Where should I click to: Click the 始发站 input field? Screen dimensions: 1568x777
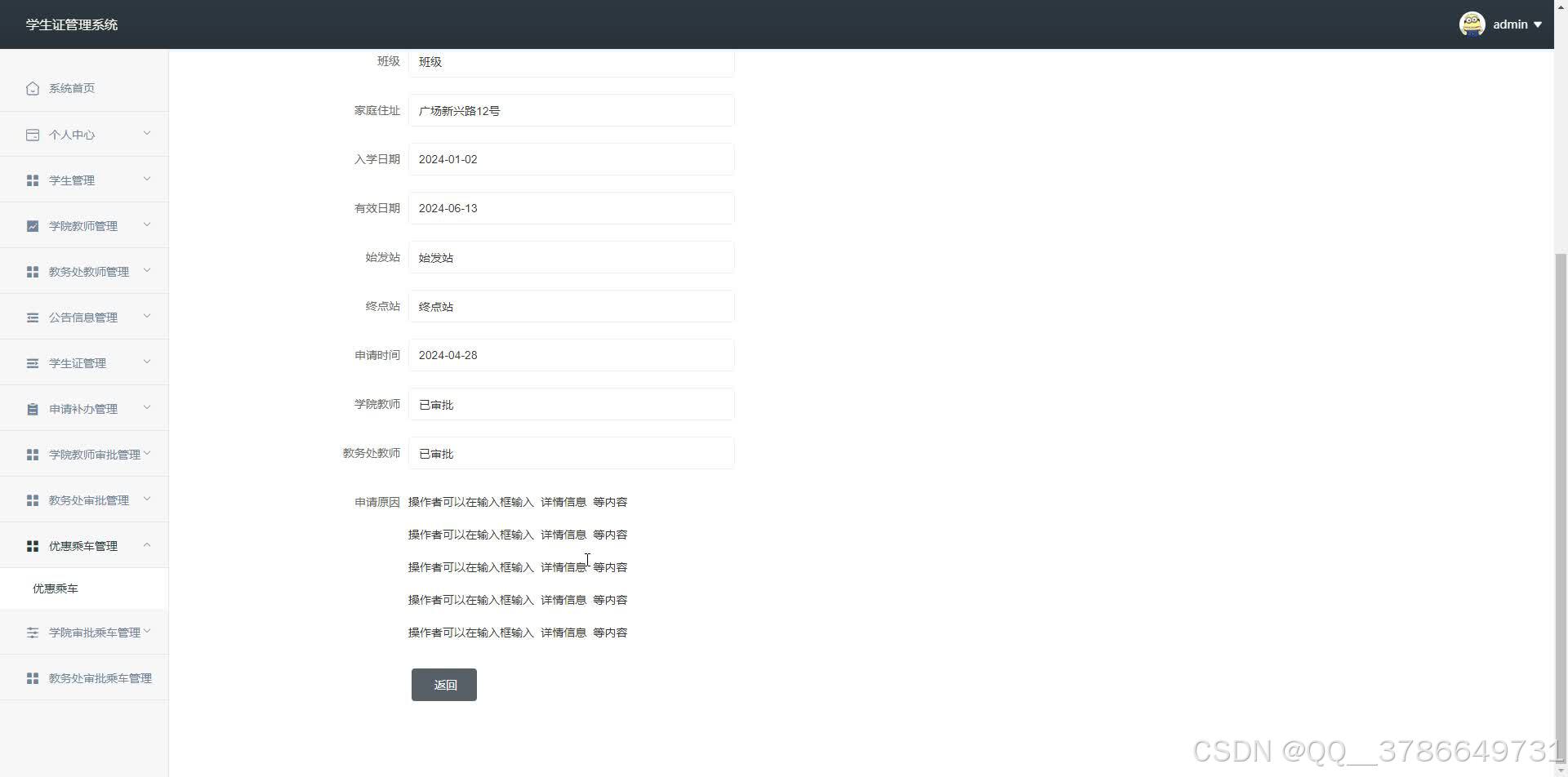tap(572, 257)
